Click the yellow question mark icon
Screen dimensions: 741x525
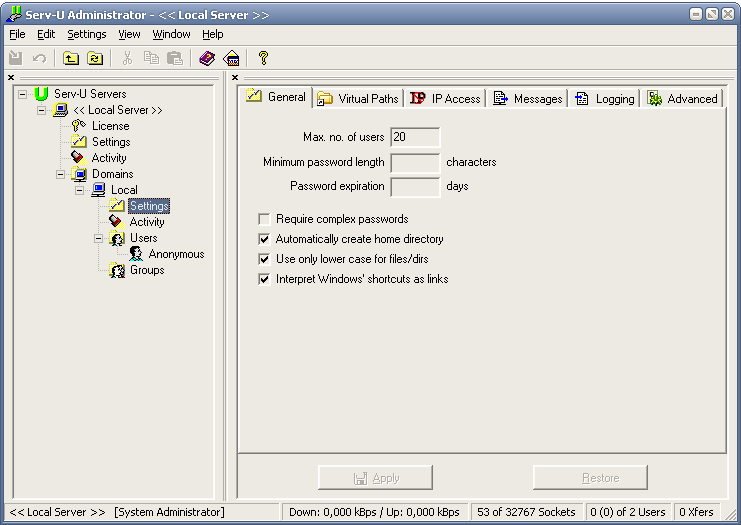(x=263, y=58)
